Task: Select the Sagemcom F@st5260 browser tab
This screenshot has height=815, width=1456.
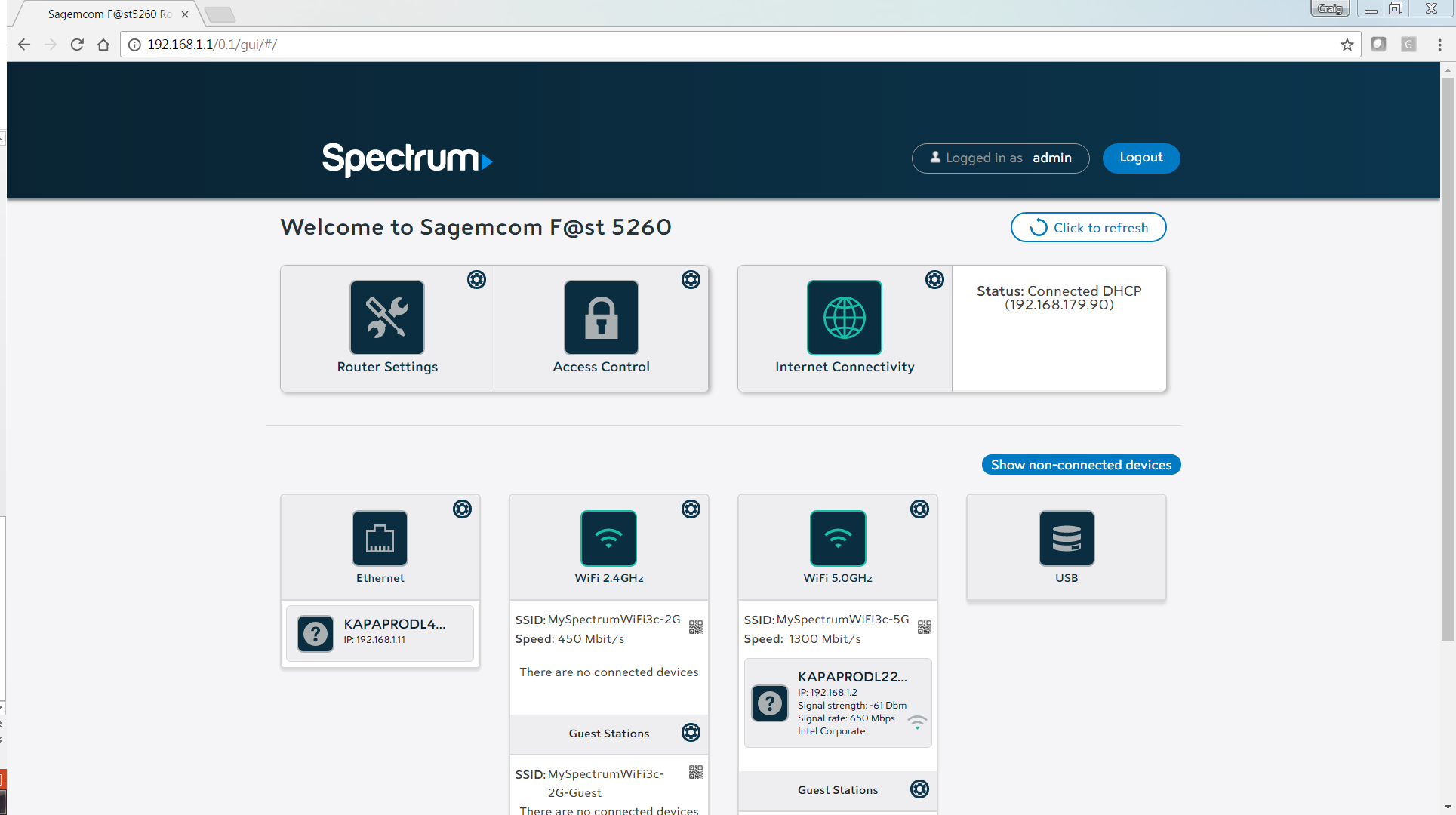Action: [109, 14]
